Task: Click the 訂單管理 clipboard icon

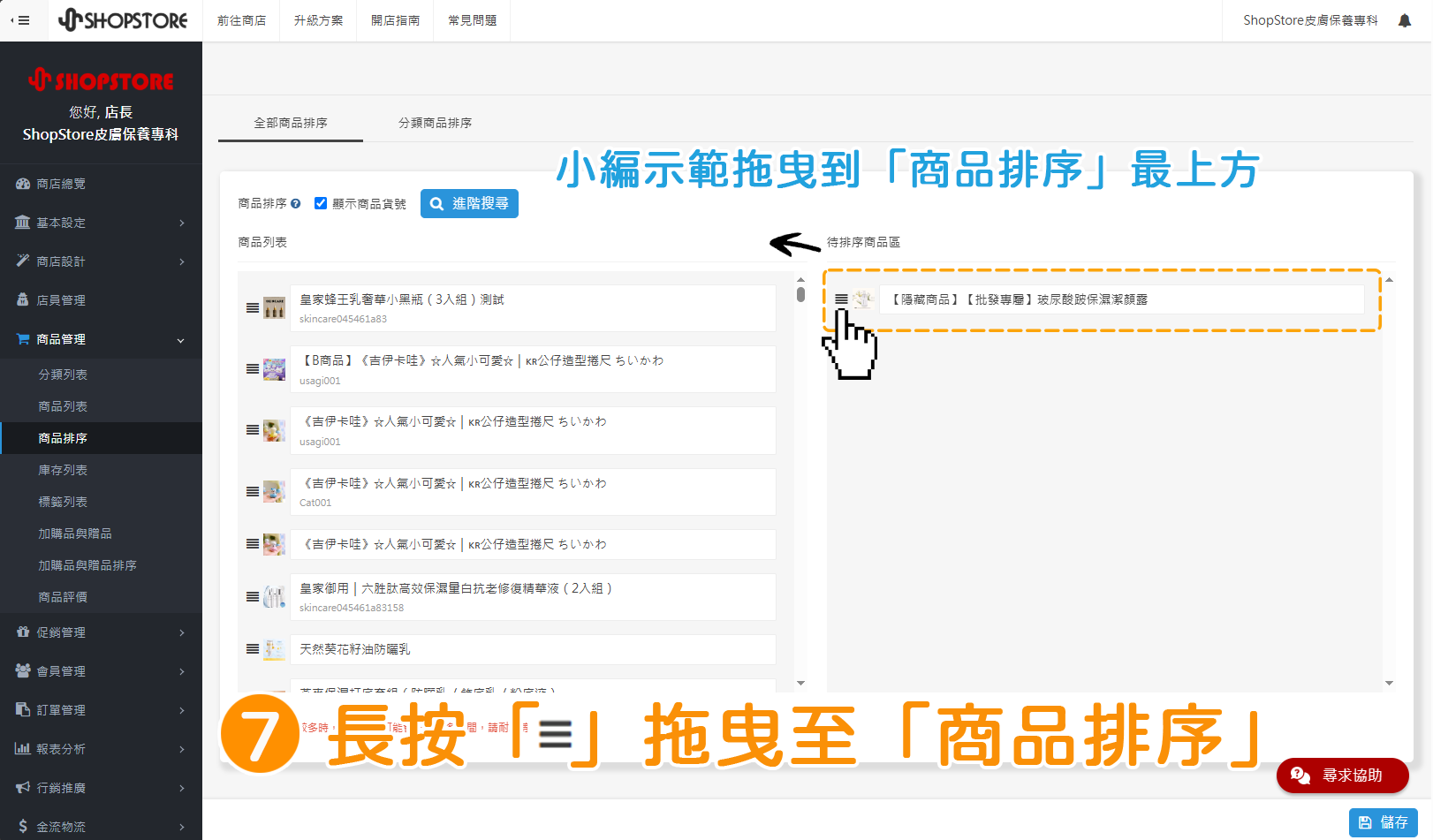Action: [x=23, y=710]
